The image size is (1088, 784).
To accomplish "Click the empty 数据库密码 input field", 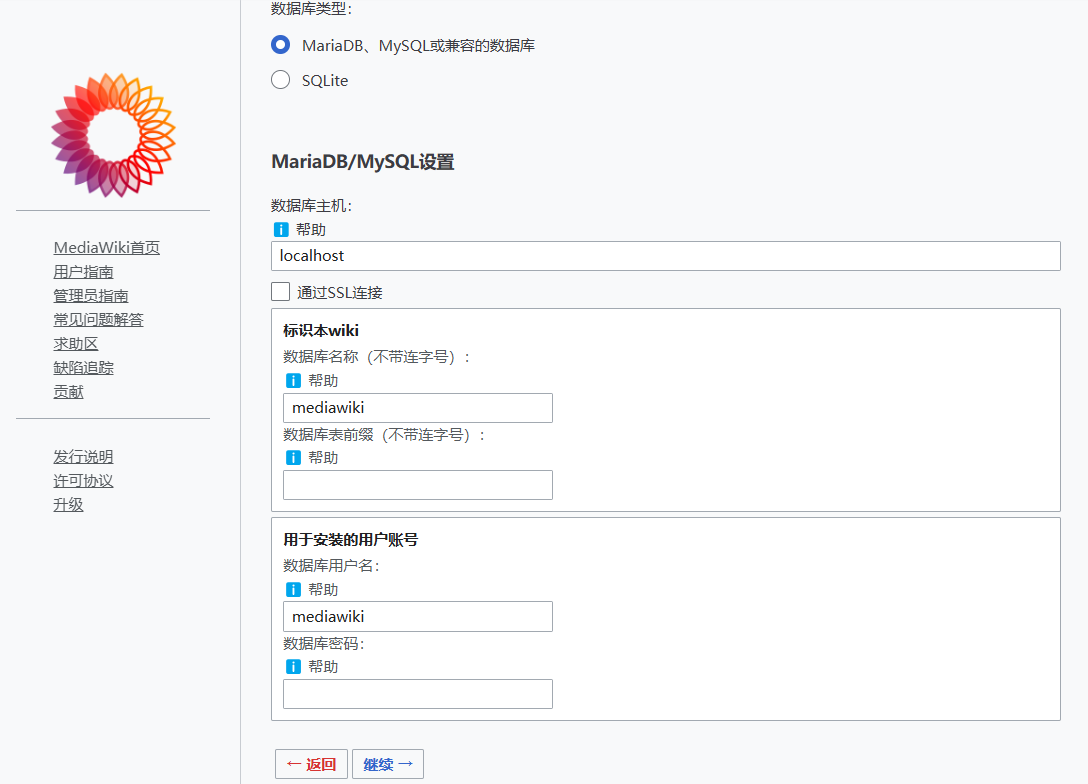I will click(x=417, y=693).
